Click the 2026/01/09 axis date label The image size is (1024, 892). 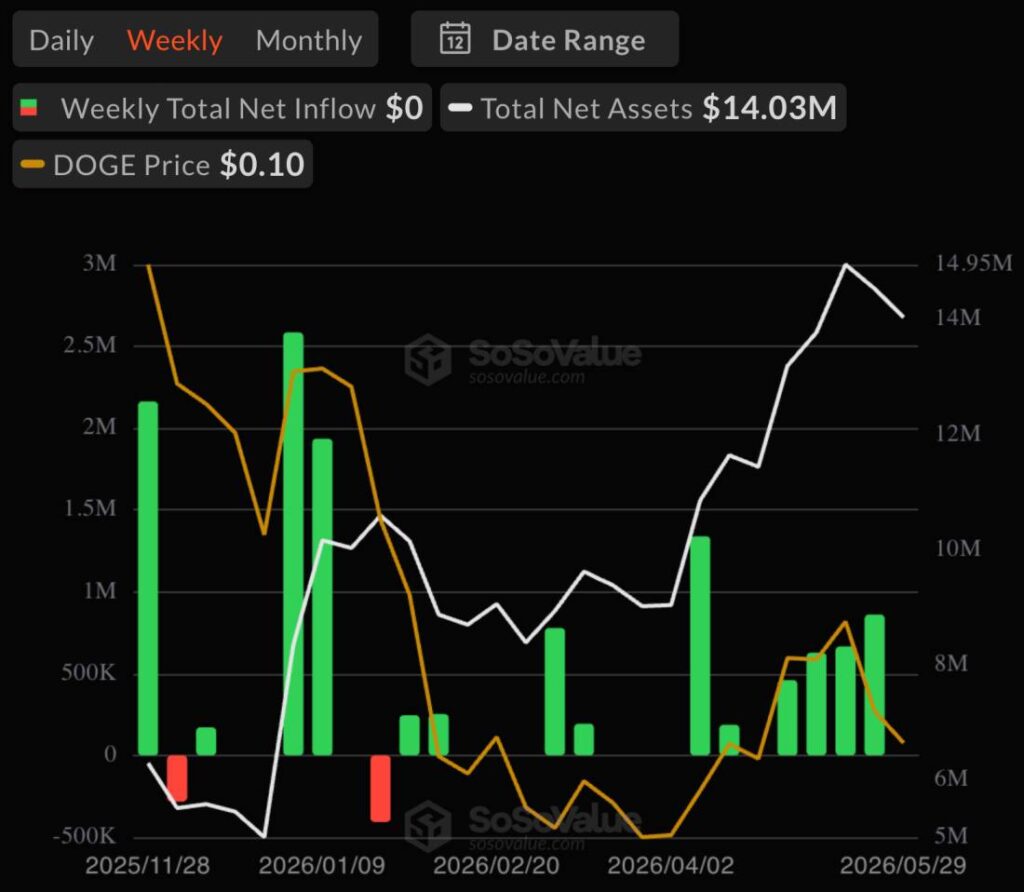(322, 866)
